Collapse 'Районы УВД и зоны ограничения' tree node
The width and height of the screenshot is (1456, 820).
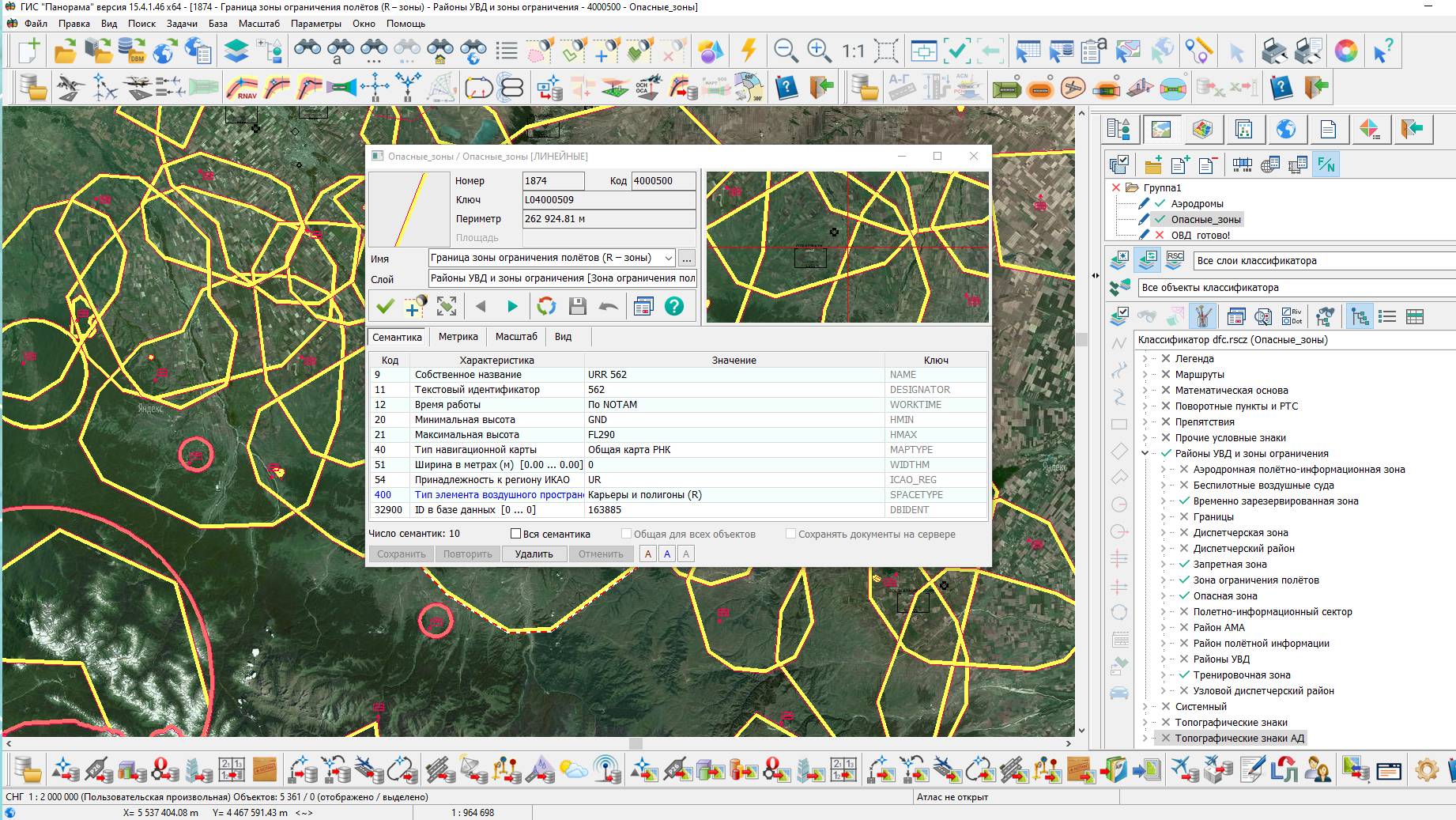[x=1145, y=453]
